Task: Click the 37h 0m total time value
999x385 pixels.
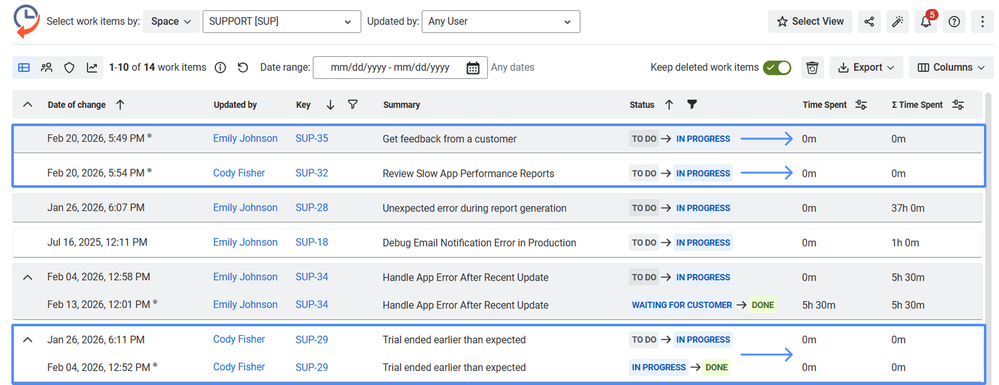Action: click(x=908, y=208)
